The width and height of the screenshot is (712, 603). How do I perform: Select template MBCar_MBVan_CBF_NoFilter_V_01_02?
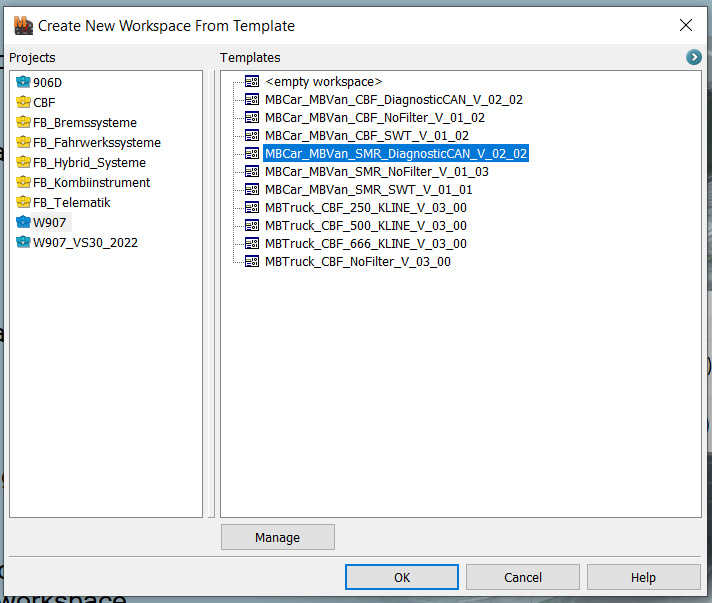pos(375,118)
